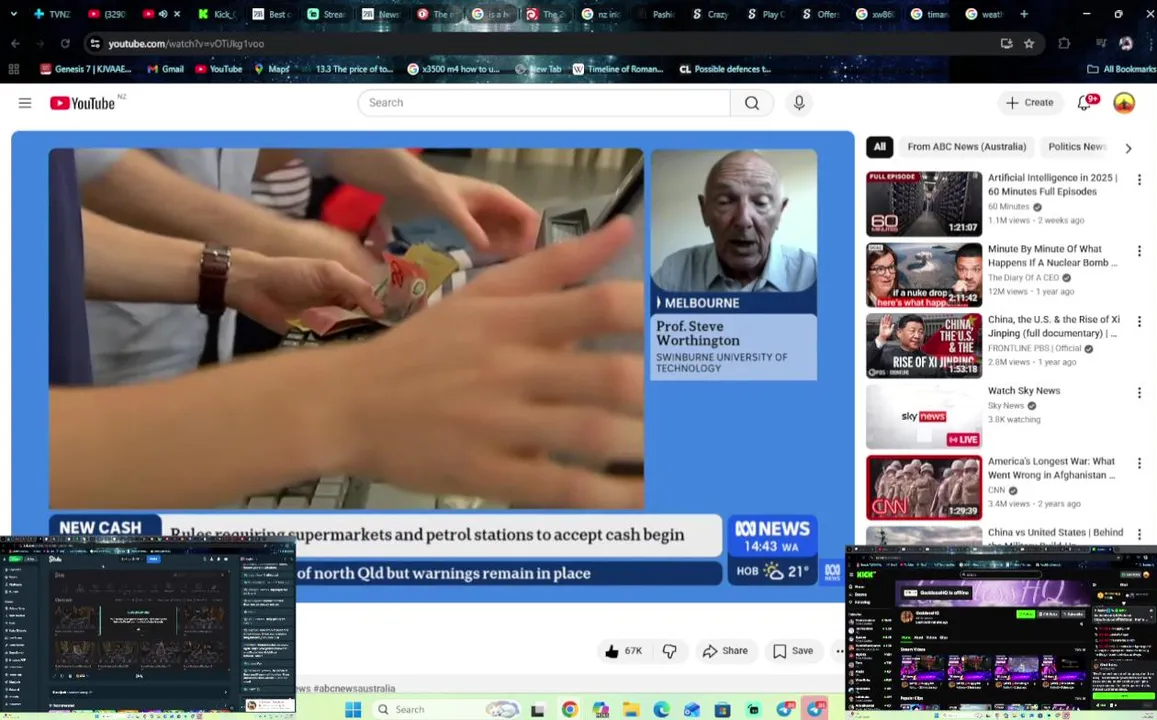
Task: Open File Explorer from the taskbar
Action: tap(631, 709)
